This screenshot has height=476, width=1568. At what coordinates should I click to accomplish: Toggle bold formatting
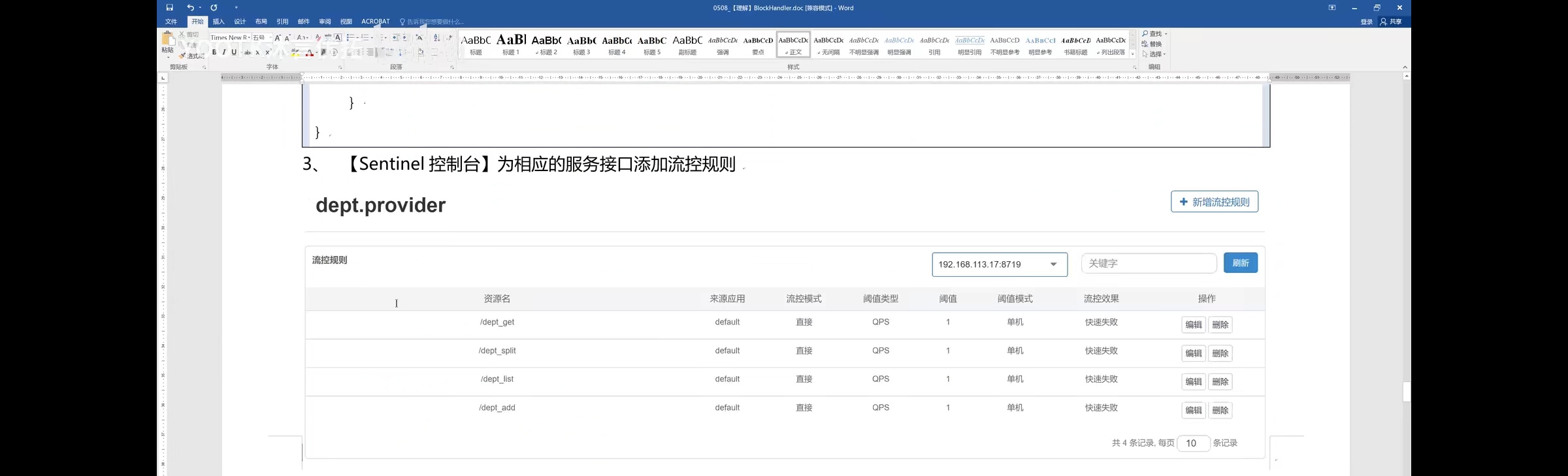[x=214, y=52]
